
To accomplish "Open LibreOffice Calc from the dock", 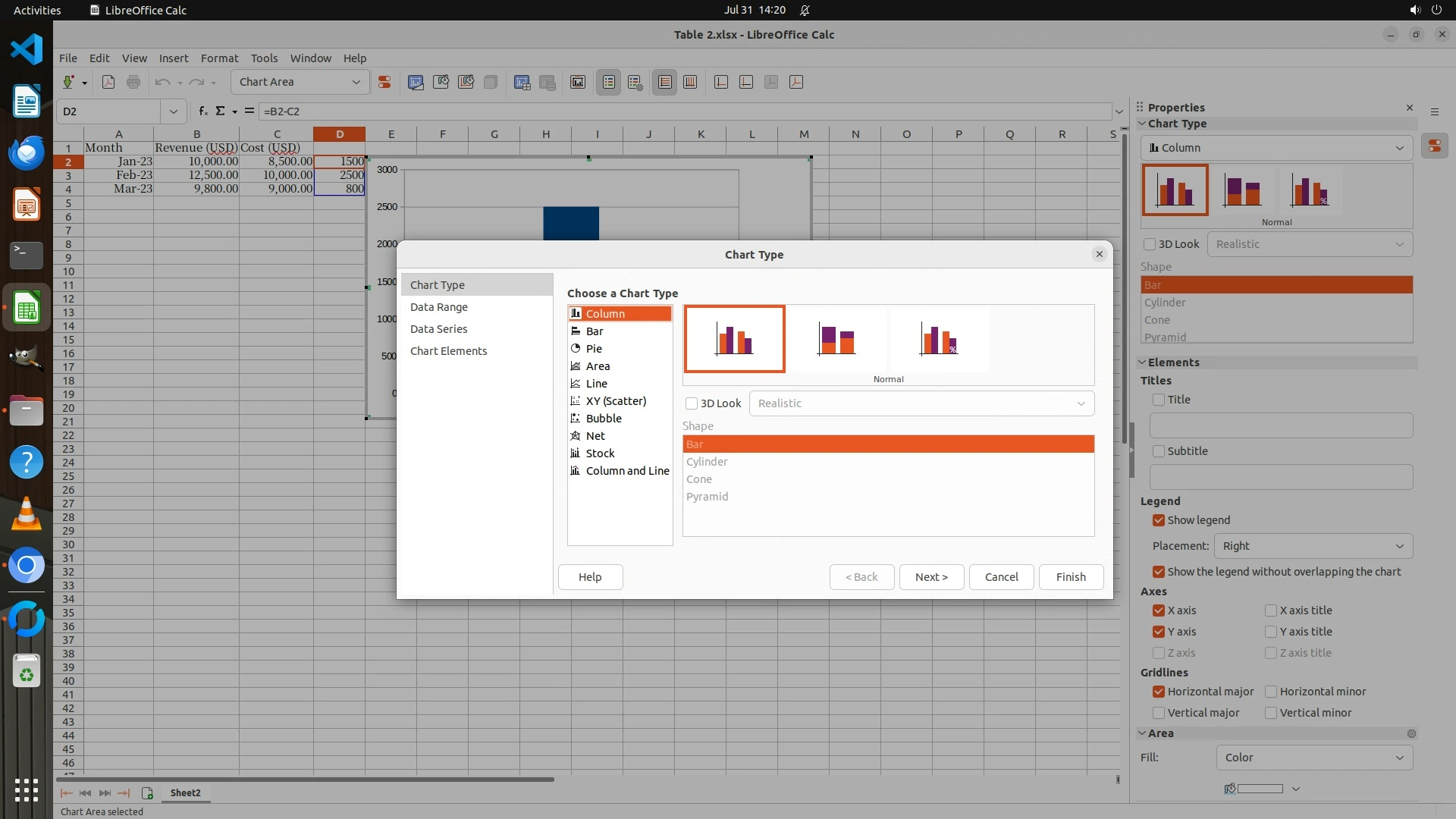I will [27, 309].
